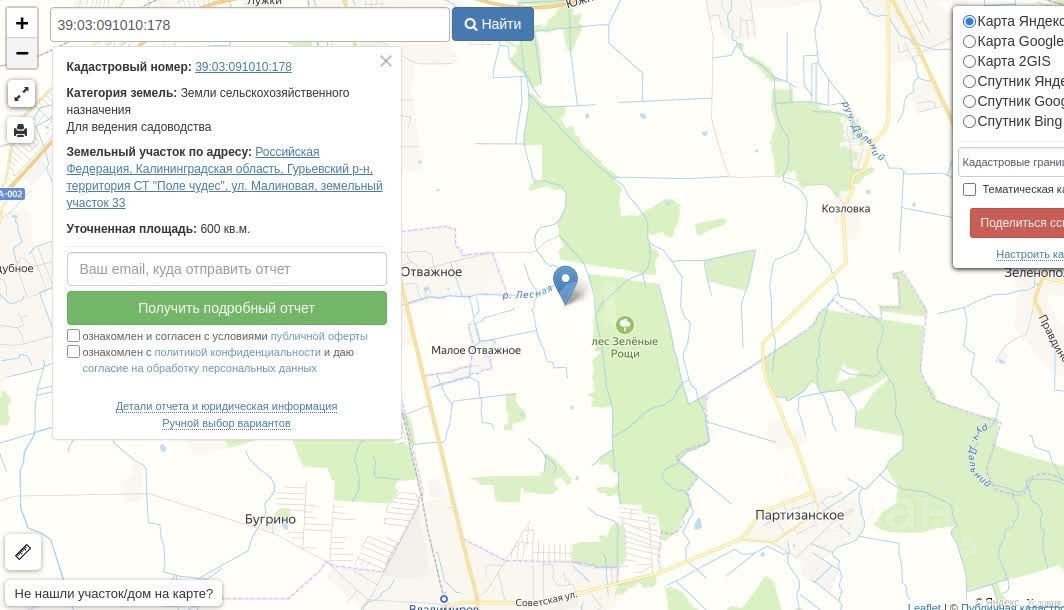Click the лес Зелёные Рощи park icon
Screen dimensions: 1064x610
624,325
